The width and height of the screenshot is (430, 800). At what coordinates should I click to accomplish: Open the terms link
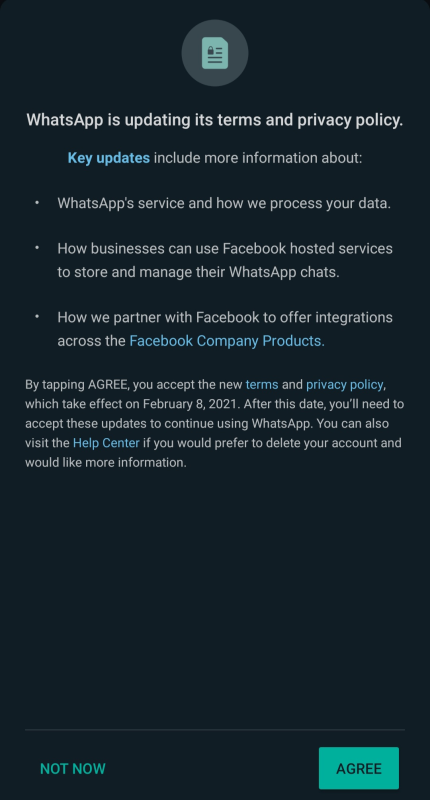coord(262,385)
